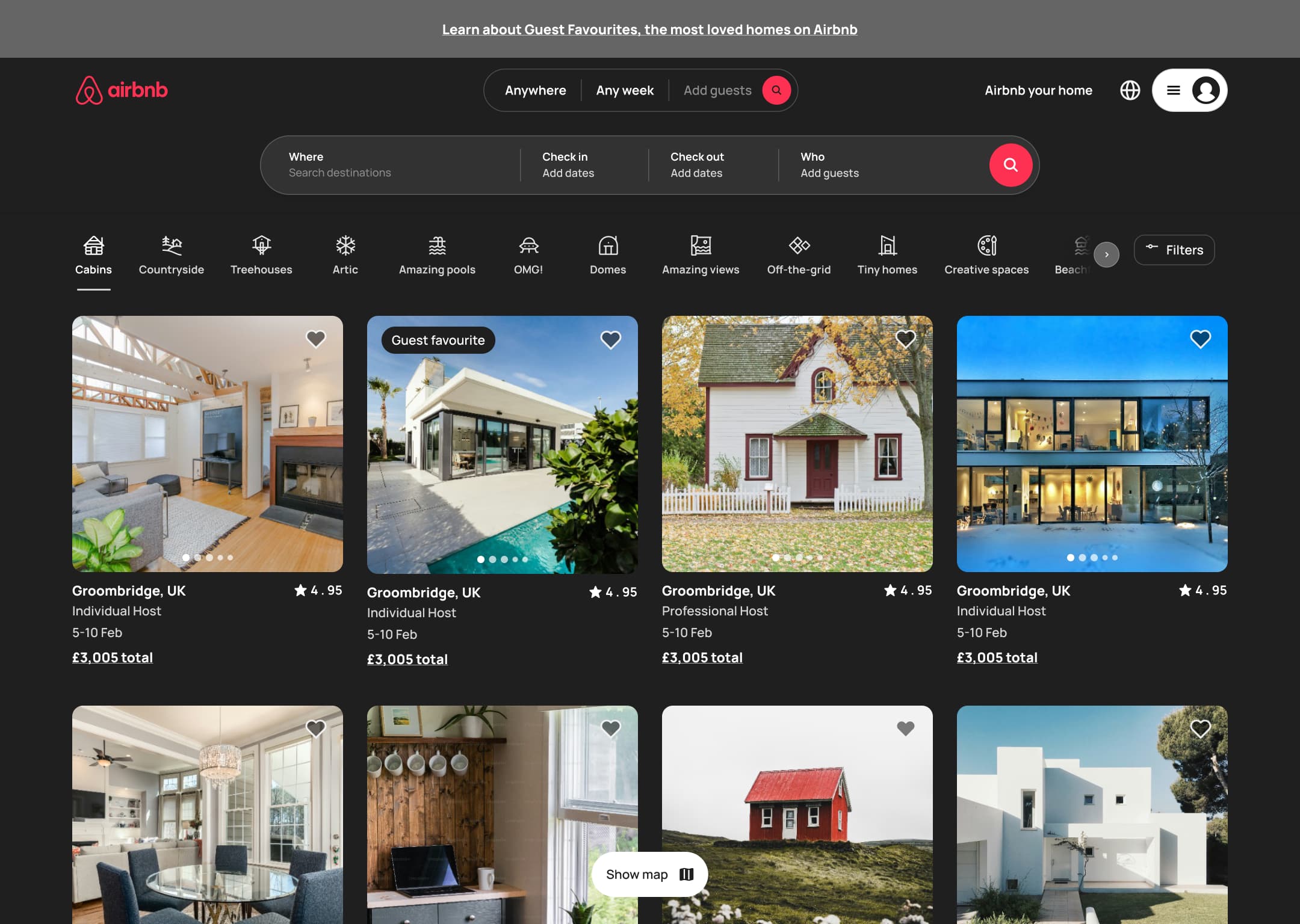Choose the Off-the-grid category icon

(x=799, y=245)
